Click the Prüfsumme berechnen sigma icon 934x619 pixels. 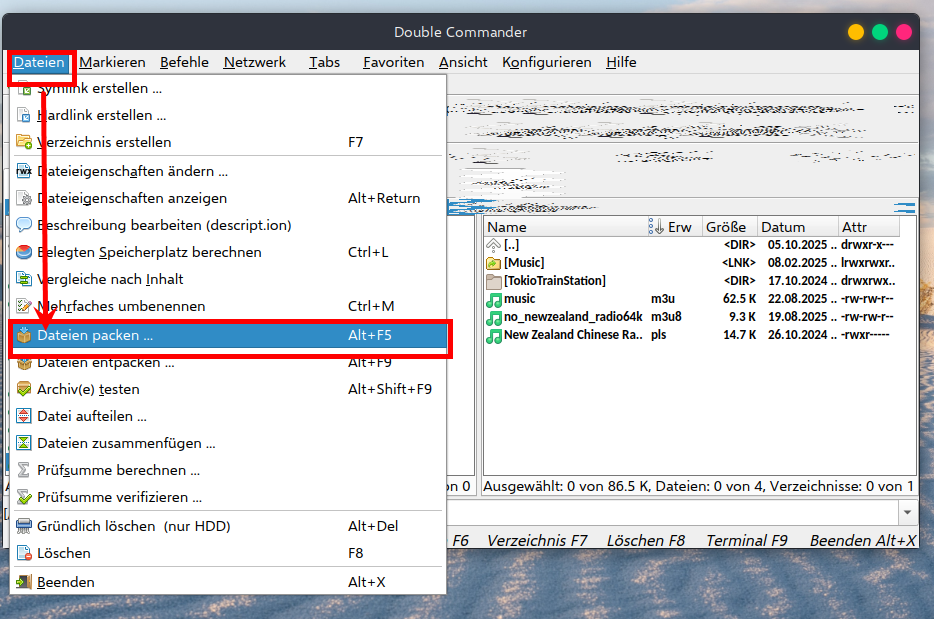click(x=24, y=470)
